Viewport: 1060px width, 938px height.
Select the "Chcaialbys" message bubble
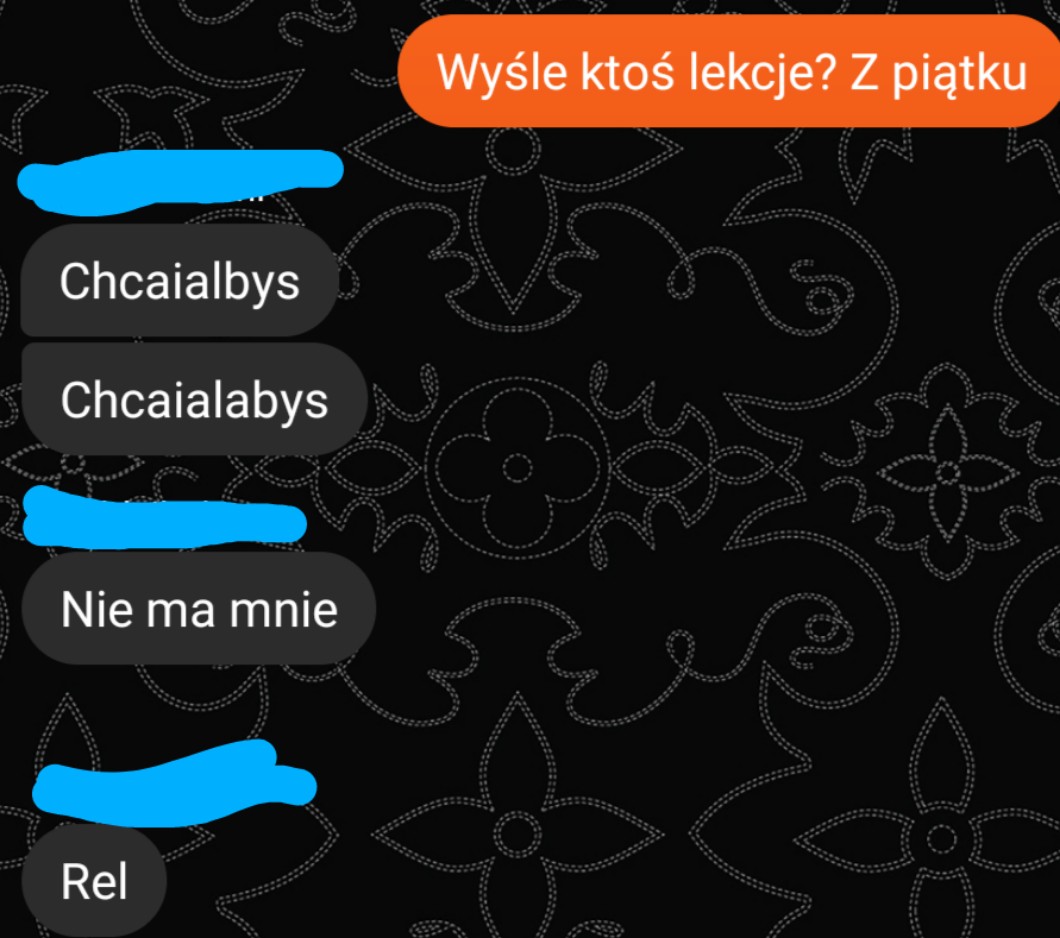click(180, 280)
